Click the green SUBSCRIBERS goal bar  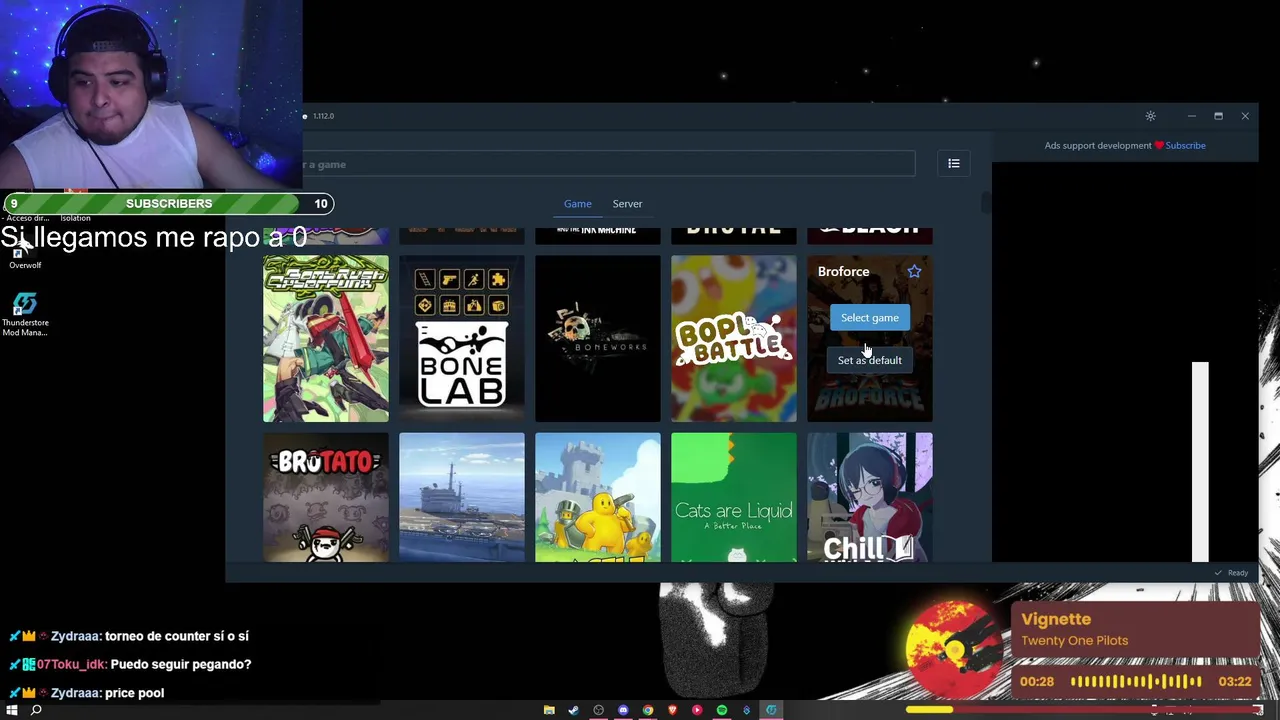(168, 204)
